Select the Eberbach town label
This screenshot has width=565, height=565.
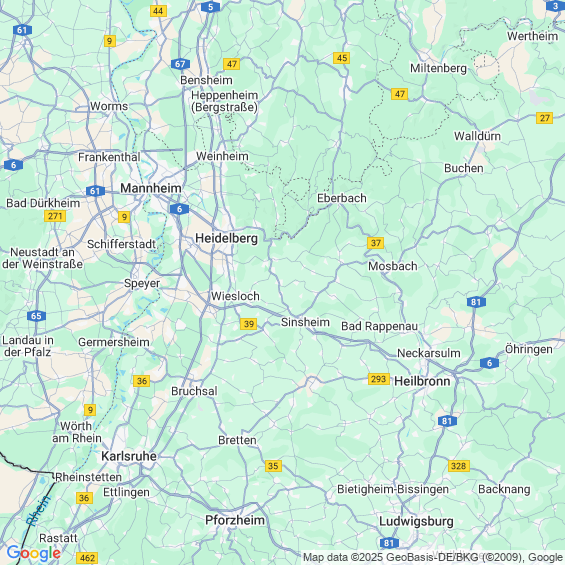point(342,198)
